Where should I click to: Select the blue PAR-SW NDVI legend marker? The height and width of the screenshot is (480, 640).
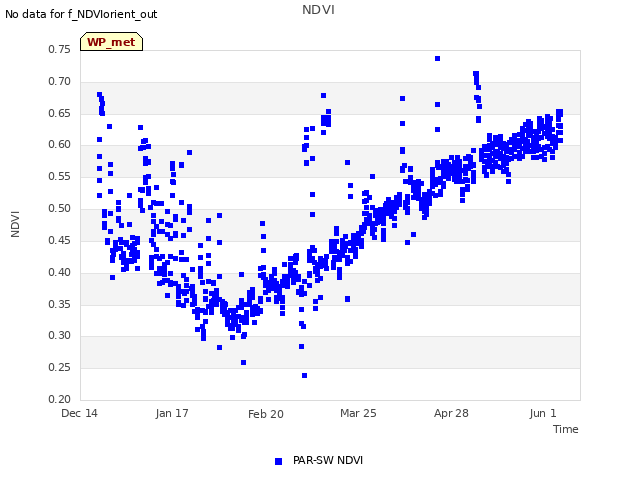pyautogui.click(x=278, y=461)
